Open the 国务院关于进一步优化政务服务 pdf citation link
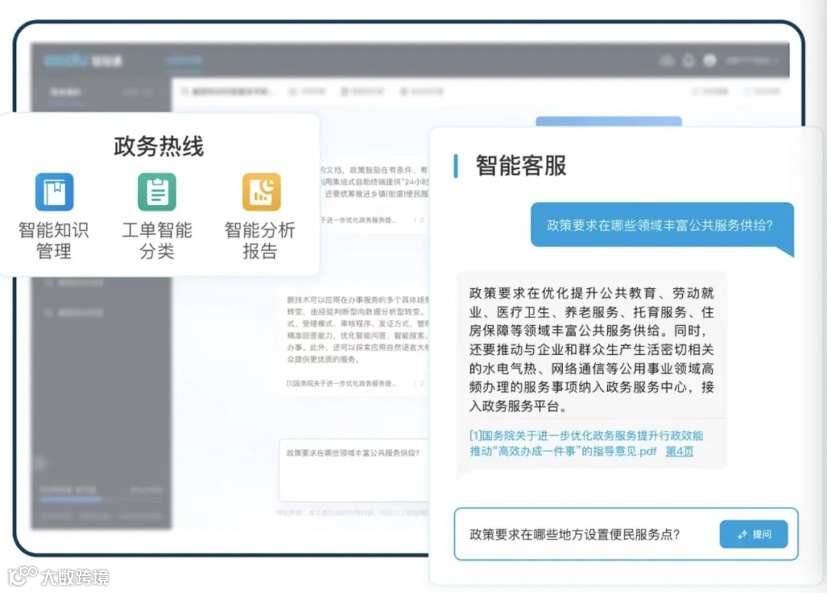 (x=585, y=443)
